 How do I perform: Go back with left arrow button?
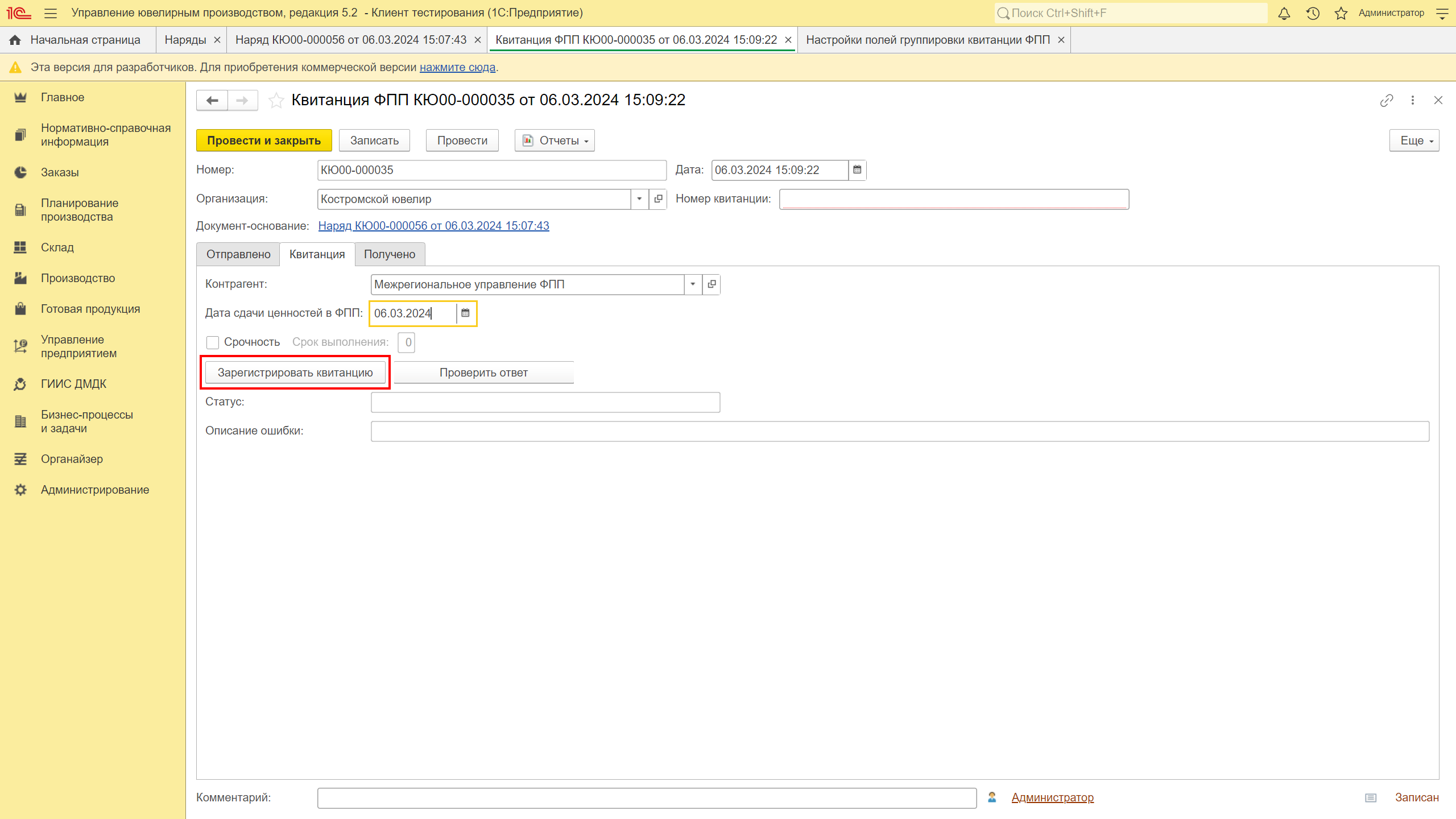[x=212, y=101]
